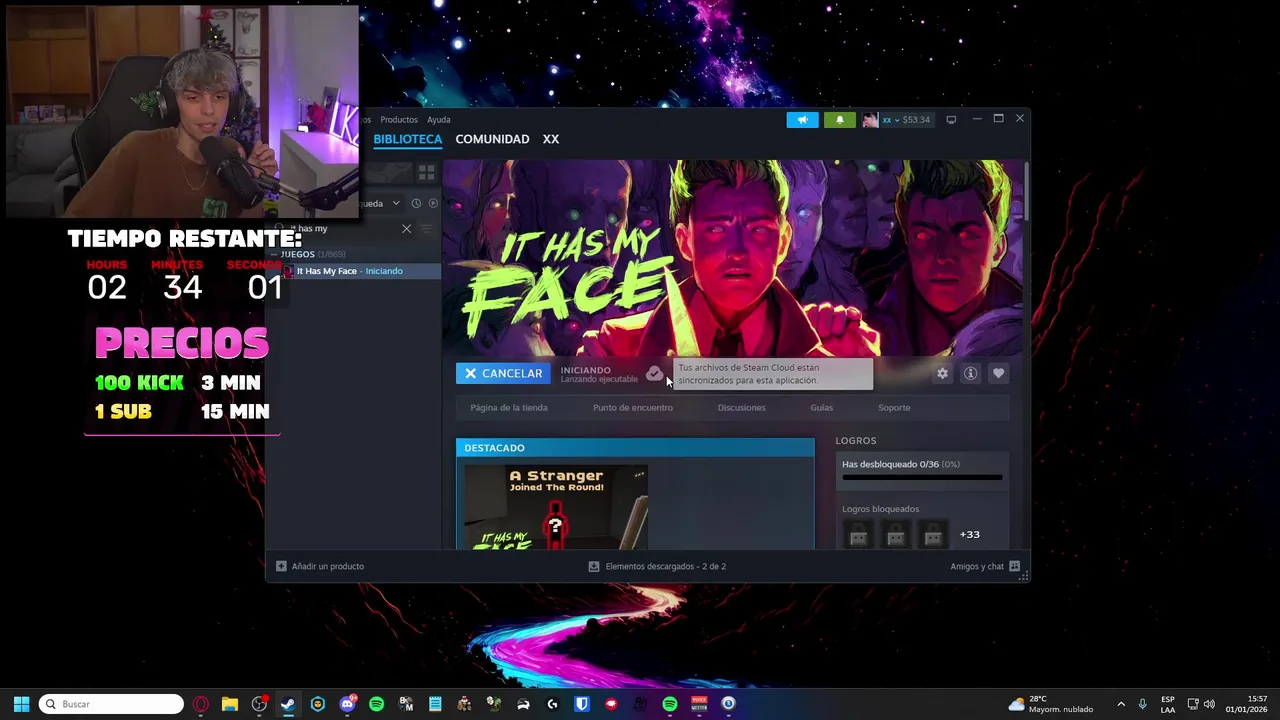Open Opera GX from taskbar
The height and width of the screenshot is (720, 1280).
[201, 704]
